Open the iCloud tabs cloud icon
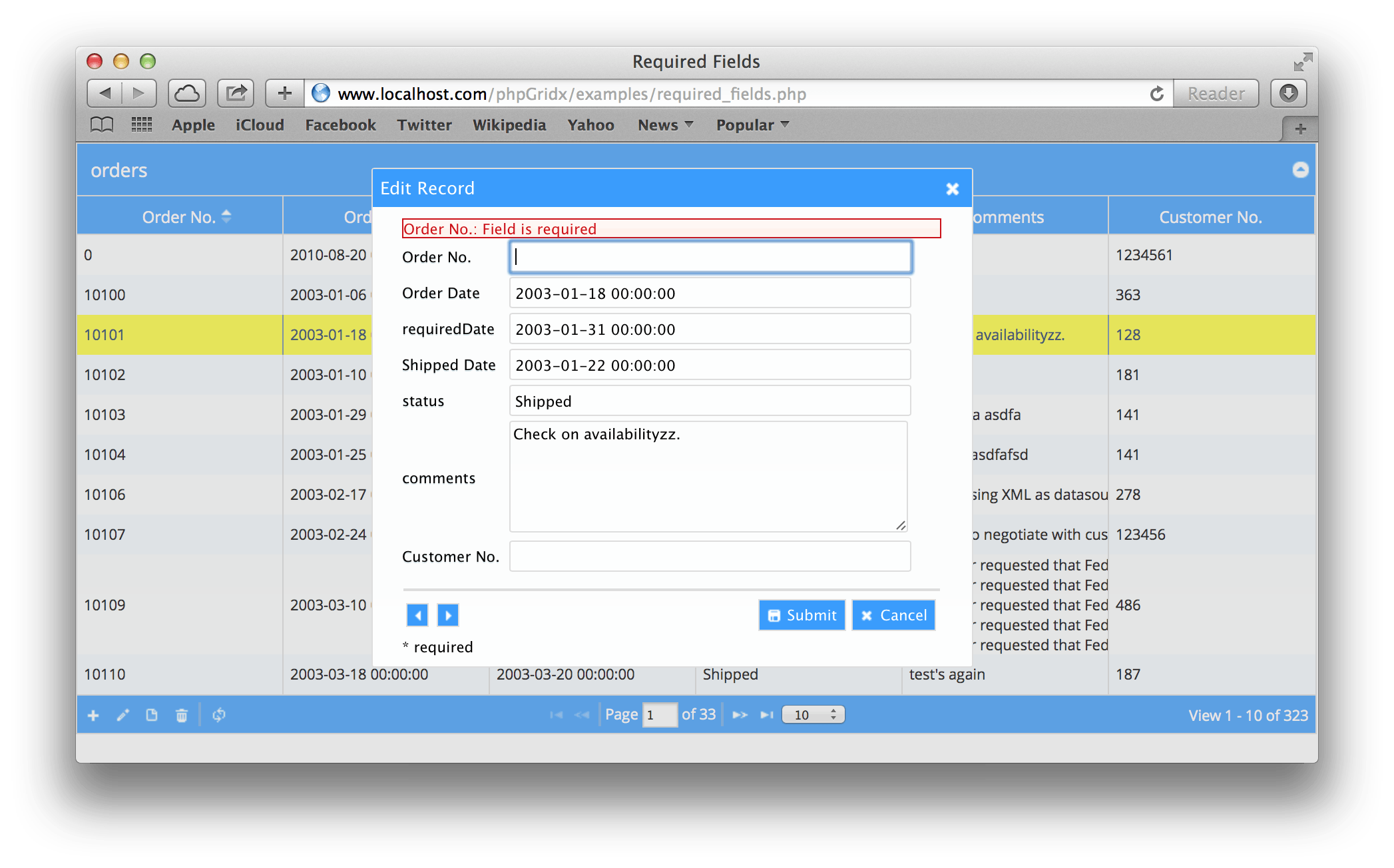1394x868 pixels. point(187,93)
